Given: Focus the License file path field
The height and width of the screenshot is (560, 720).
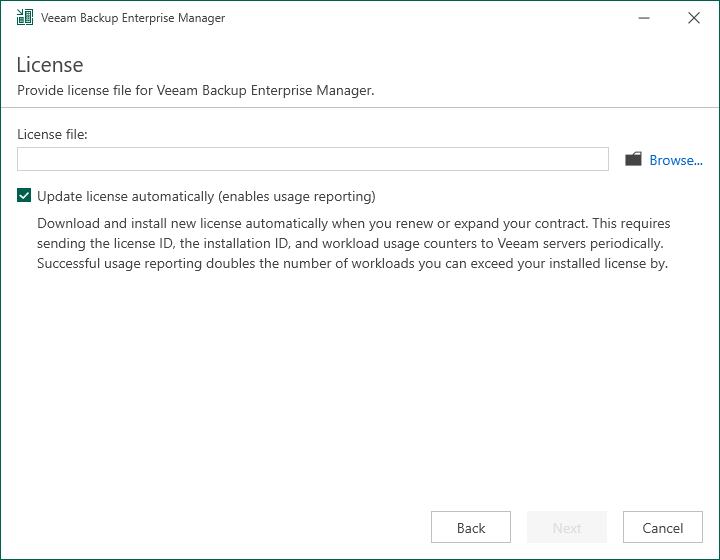Looking at the screenshot, I should coord(313,159).
